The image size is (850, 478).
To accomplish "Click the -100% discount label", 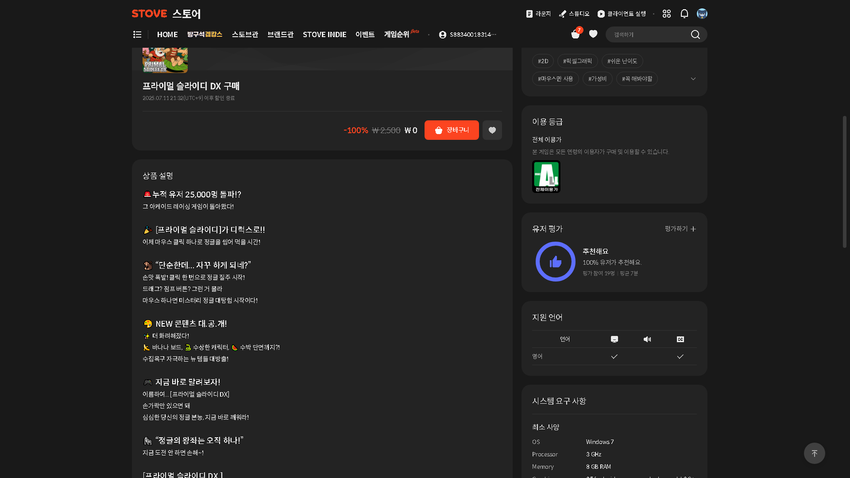I will [356, 130].
